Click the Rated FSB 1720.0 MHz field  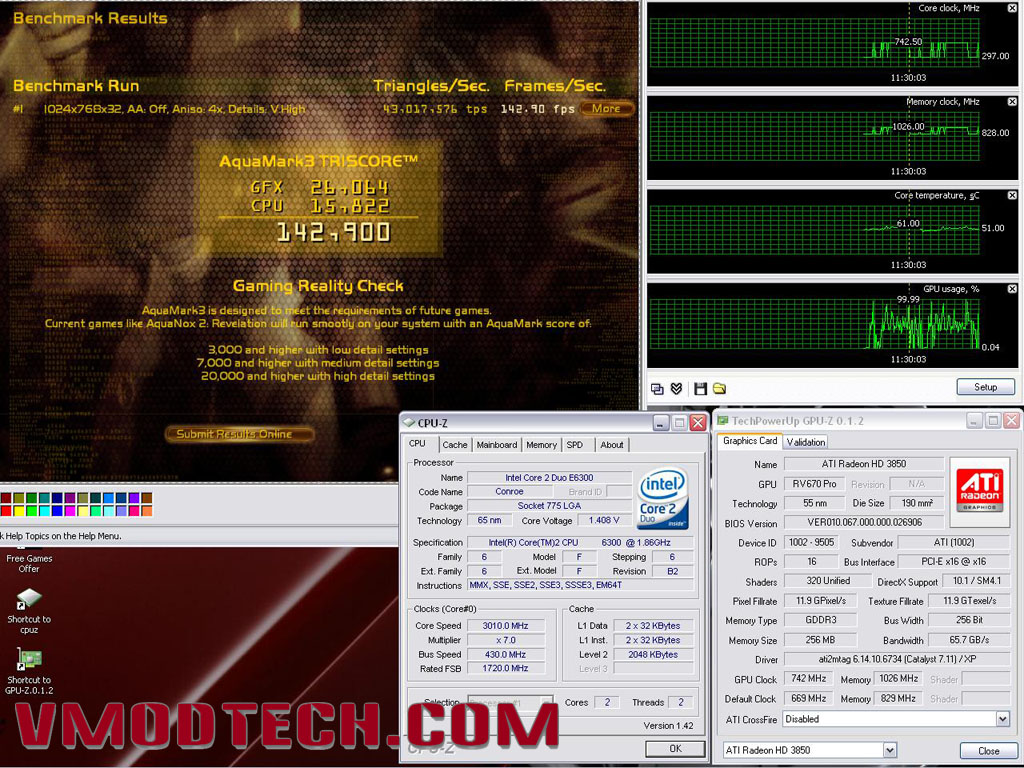pyautogui.click(x=505, y=668)
